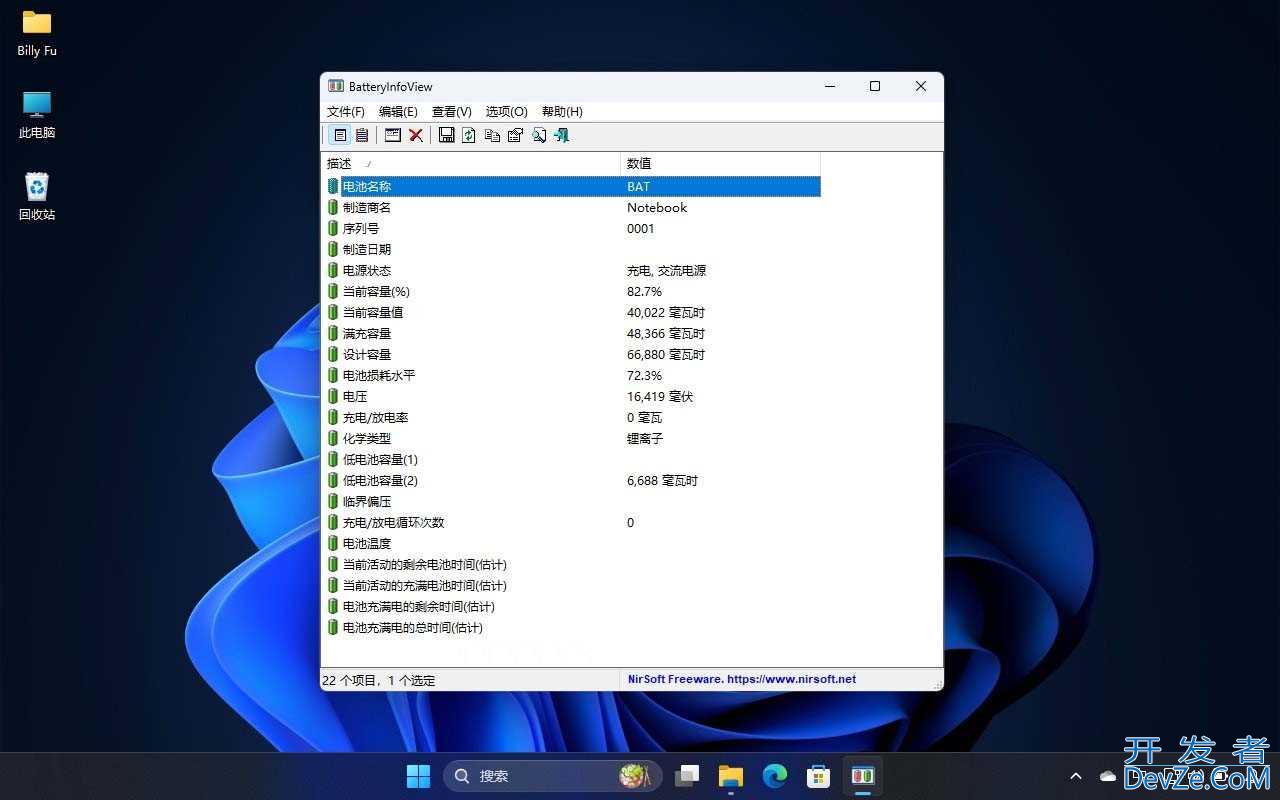
Task: Open the 帮助(H) menu
Action: 562,112
